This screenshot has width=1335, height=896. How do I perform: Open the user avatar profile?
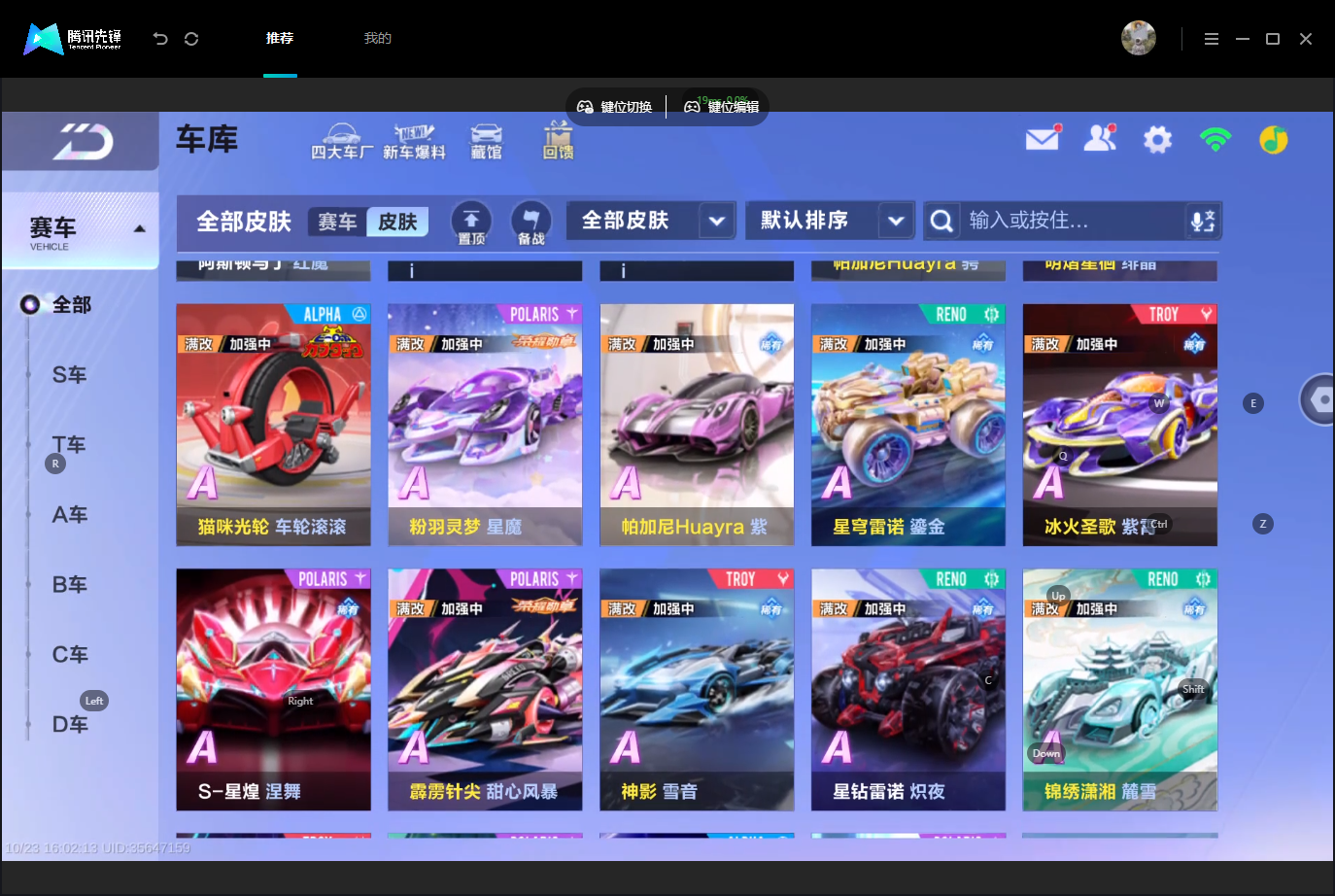click(1139, 38)
